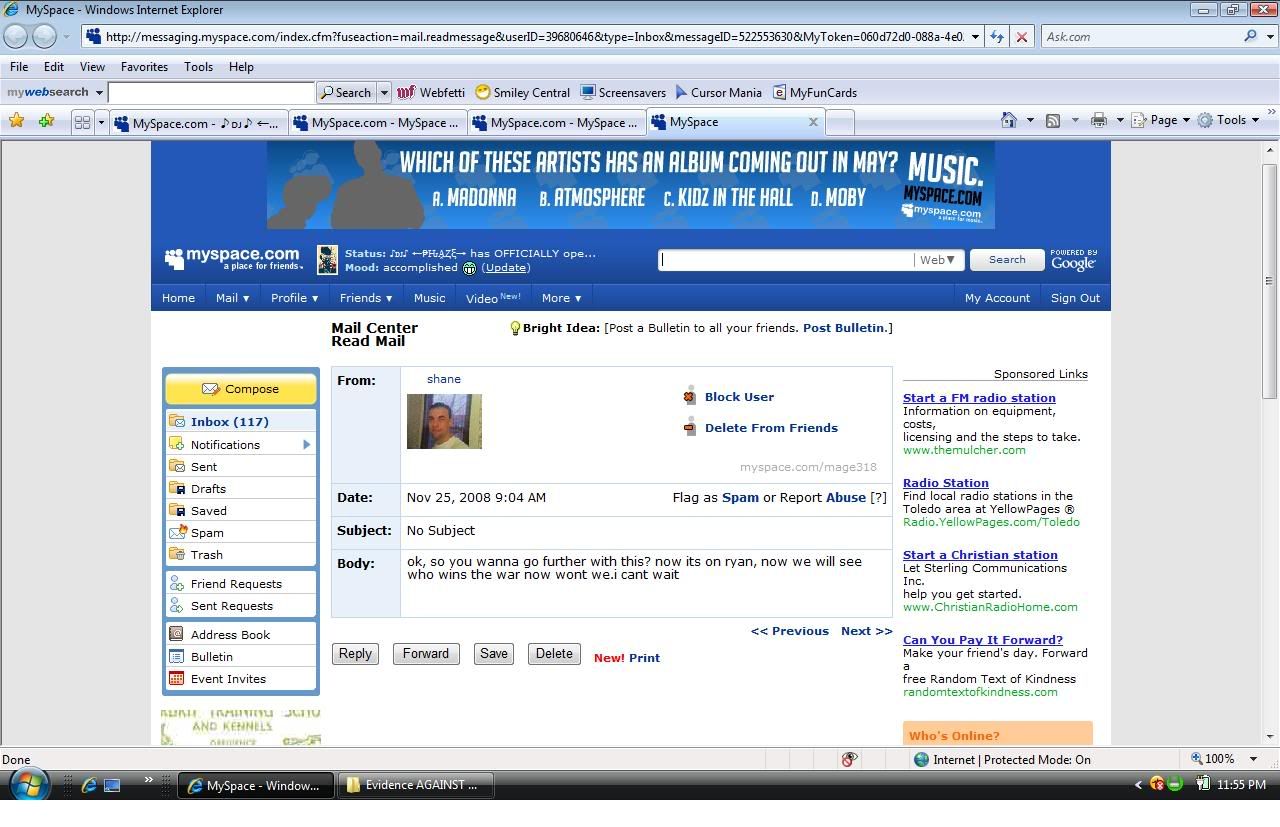Open the Screensavers toolbar button
The image size is (1280, 827).
(623, 92)
